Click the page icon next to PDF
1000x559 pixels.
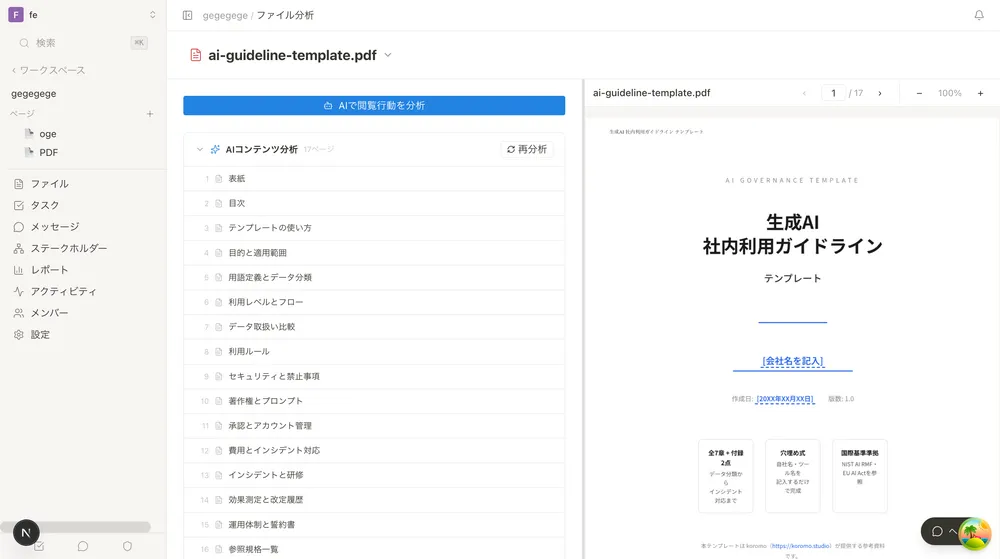[29, 152]
